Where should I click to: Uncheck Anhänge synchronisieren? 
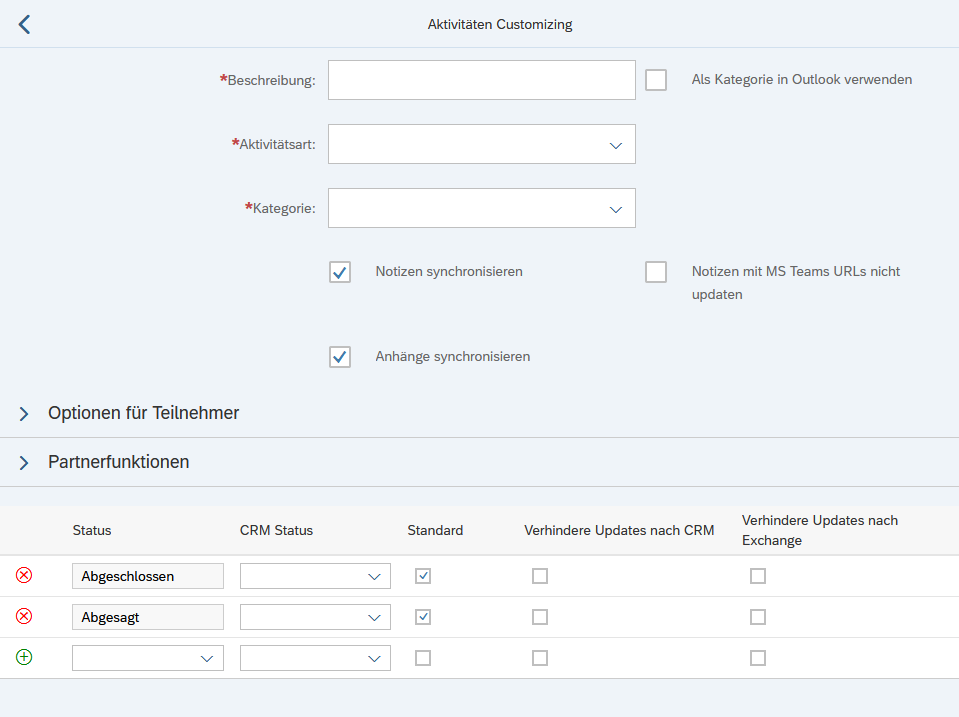click(x=340, y=357)
